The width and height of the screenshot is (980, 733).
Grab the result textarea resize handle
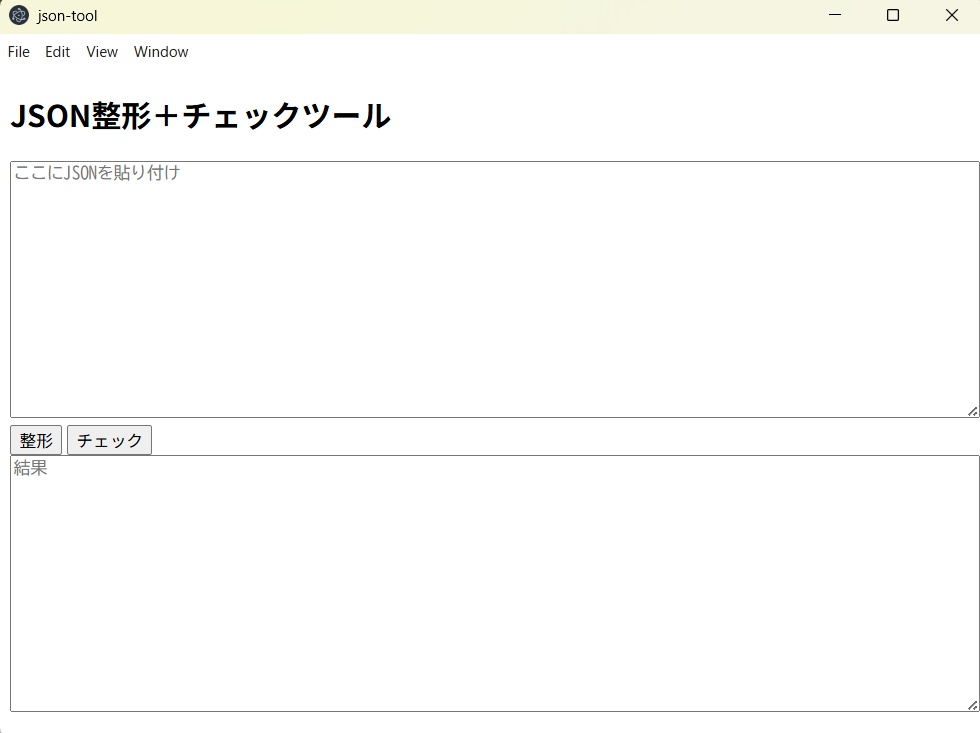[x=972, y=706]
